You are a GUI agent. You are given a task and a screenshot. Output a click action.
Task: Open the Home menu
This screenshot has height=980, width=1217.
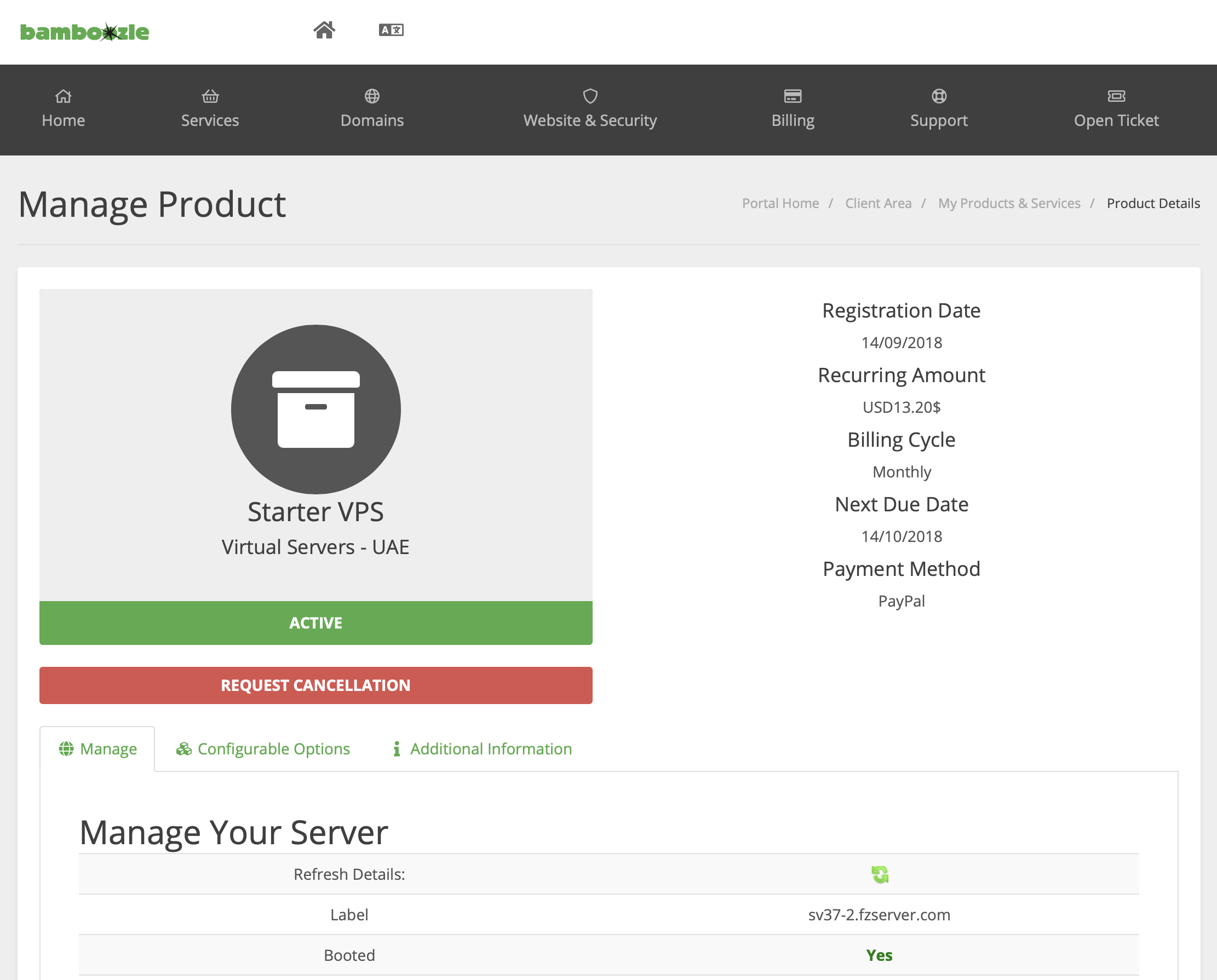coord(63,109)
